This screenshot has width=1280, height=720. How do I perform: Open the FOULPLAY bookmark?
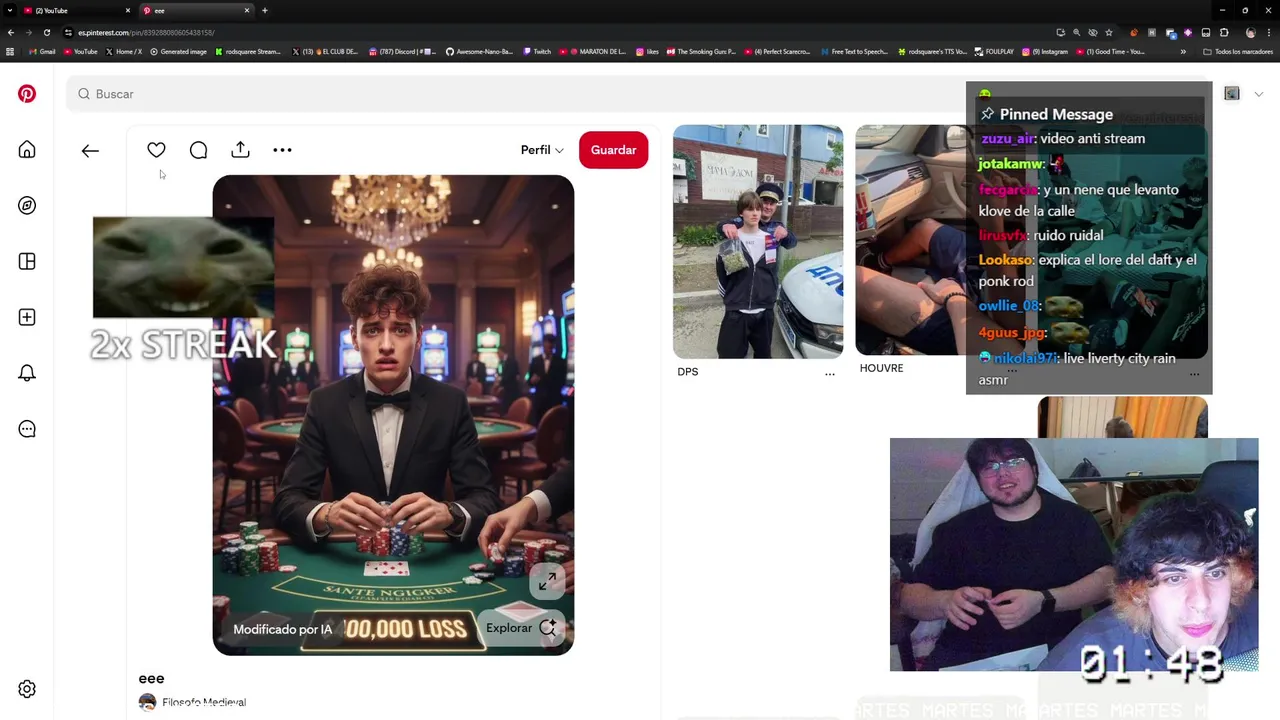pos(994,51)
